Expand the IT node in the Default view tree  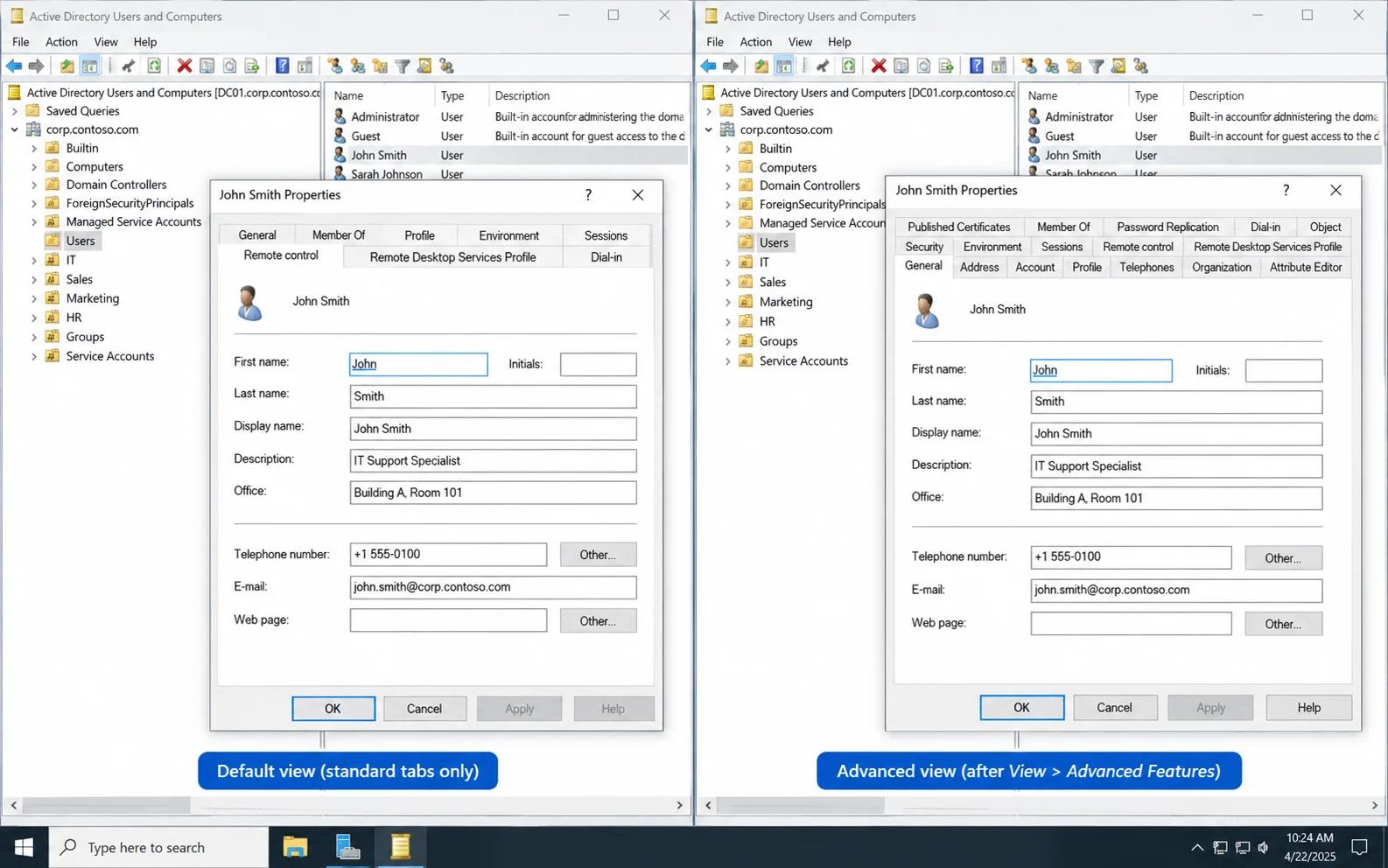point(34,260)
